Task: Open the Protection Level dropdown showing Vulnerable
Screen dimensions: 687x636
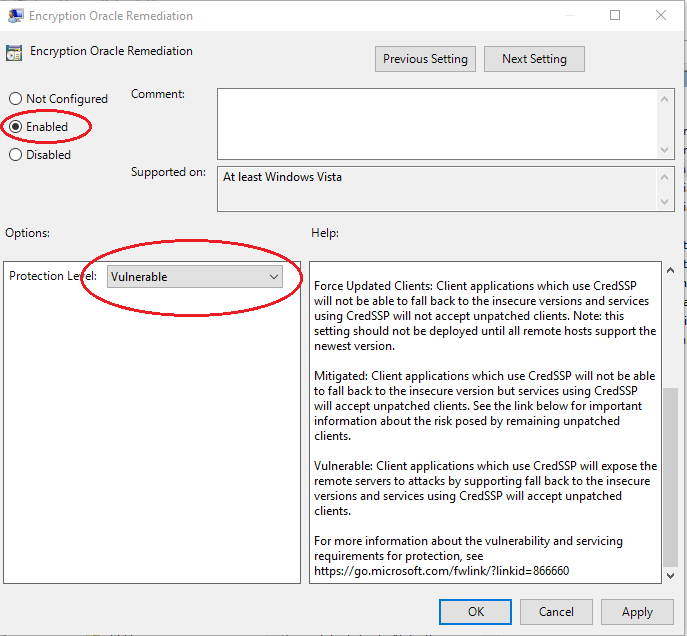Action: [x=195, y=277]
